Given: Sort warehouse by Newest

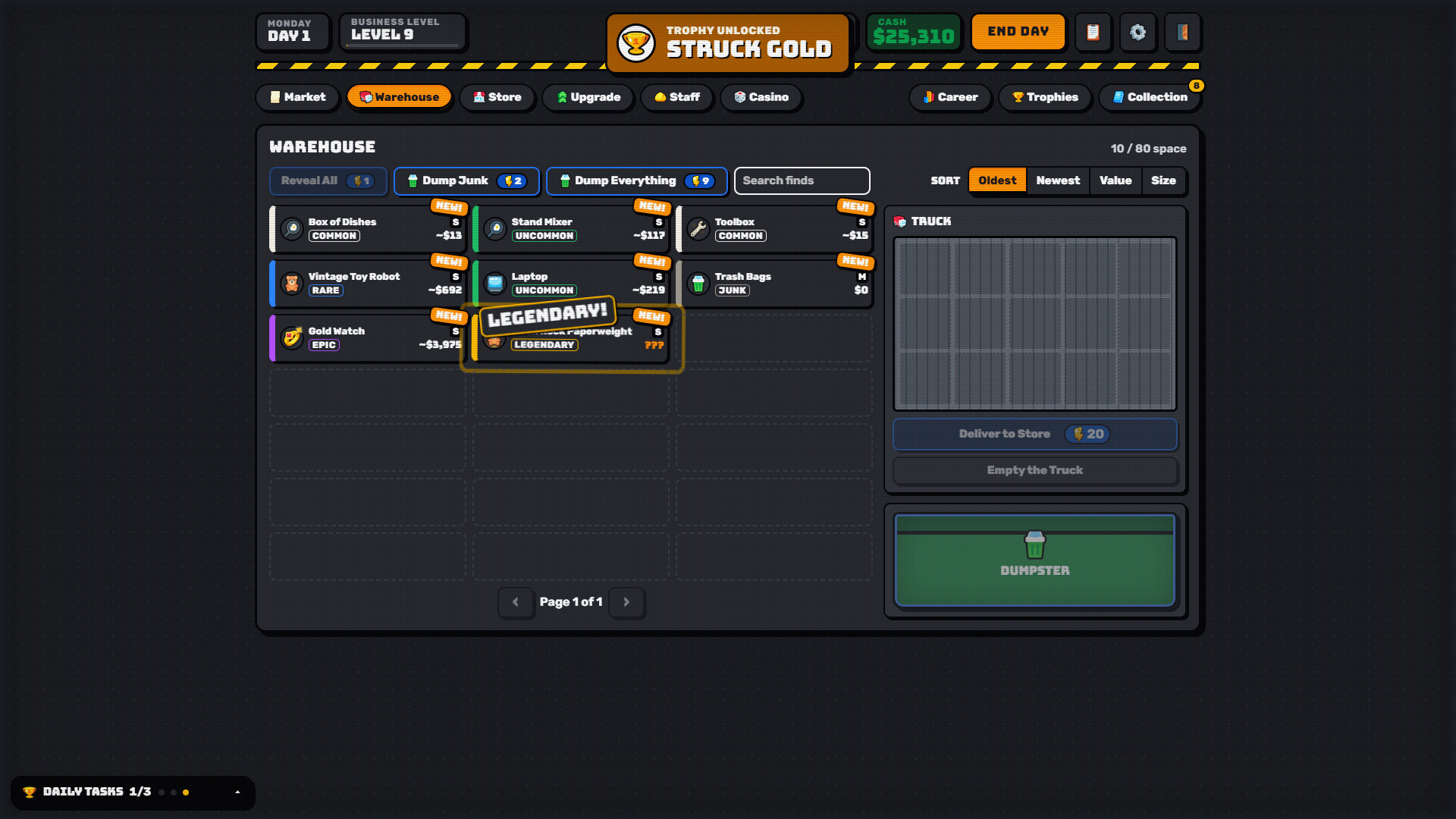Looking at the screenshot, I should pyautogui.click(x=1058, y=180).
